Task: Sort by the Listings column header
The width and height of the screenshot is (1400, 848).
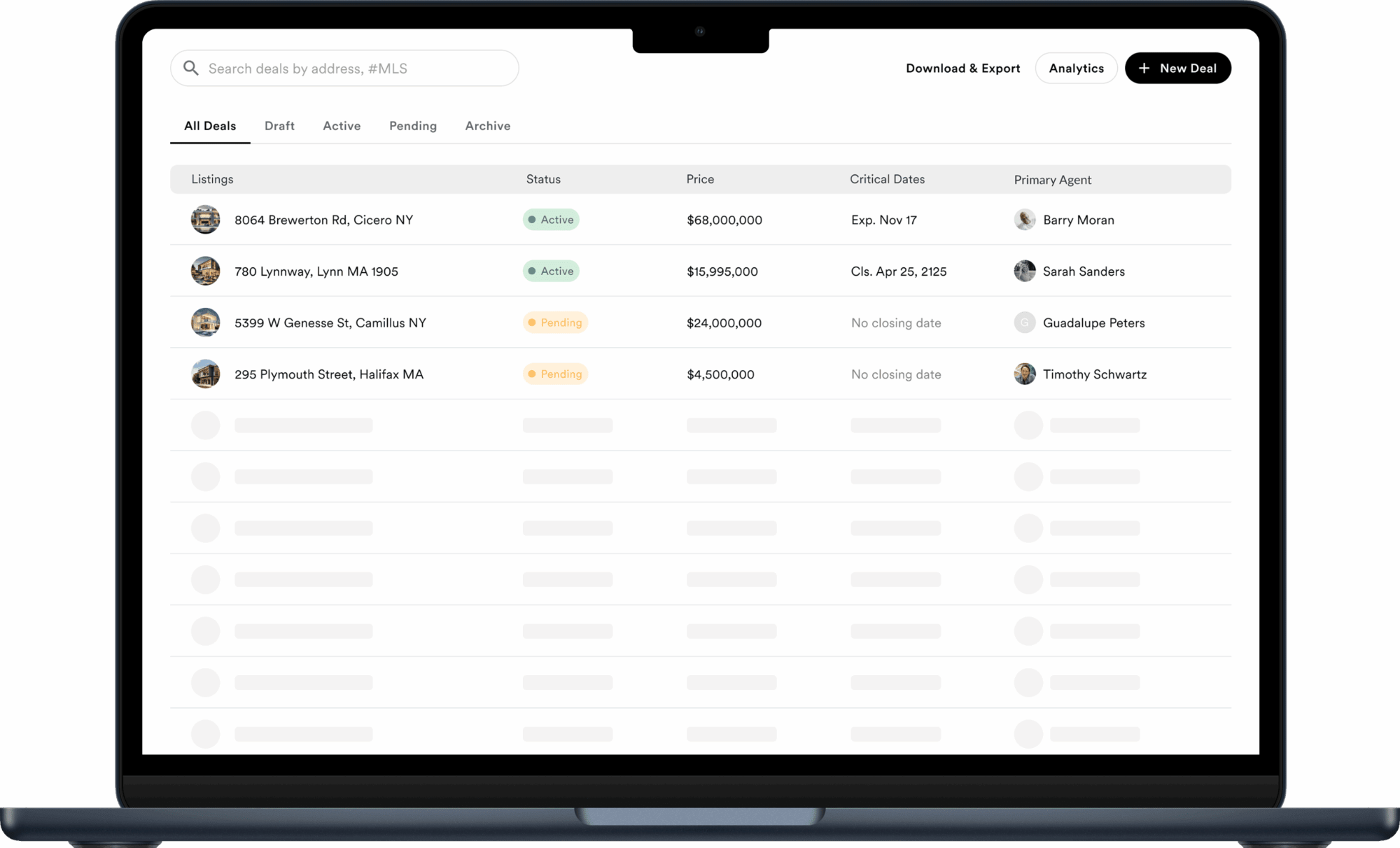Action: pos(212,179)
